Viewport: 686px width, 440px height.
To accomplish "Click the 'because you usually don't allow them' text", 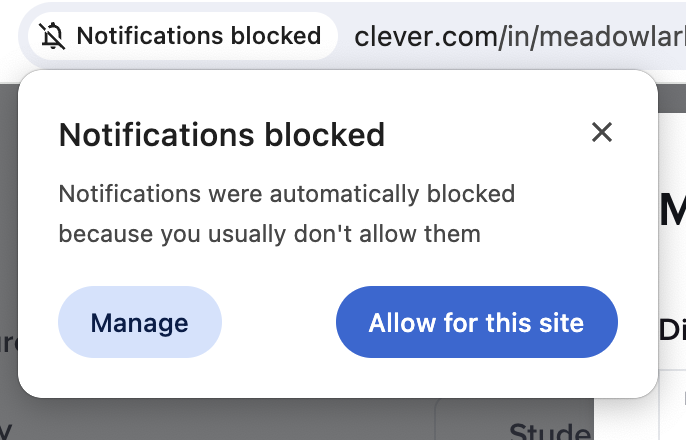I will click(x=269, y=235).
